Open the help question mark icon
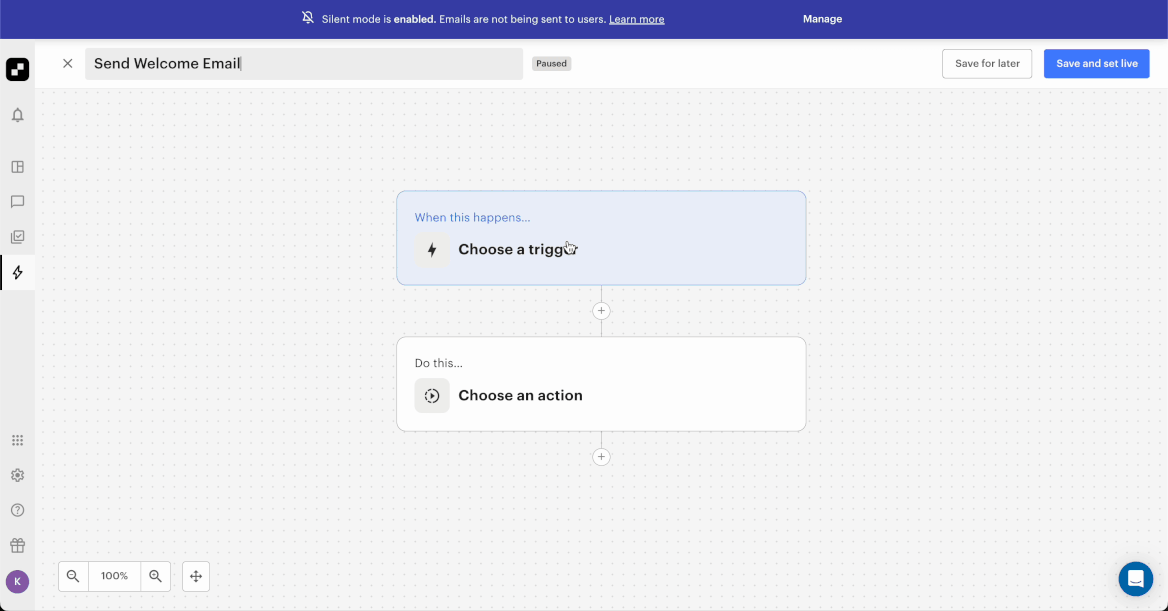This screenshot has height=611, width=1168. 17,510
